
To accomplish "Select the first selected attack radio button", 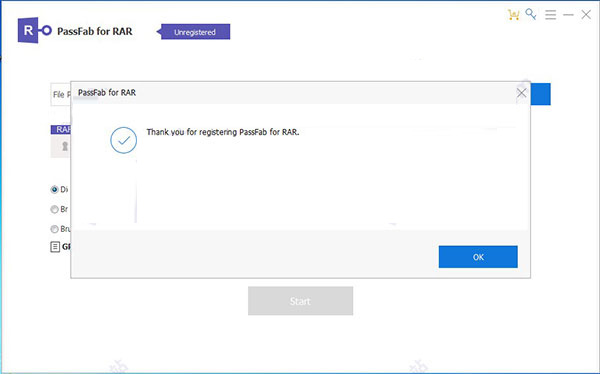I will pyautogui.click(x=54, y=189).
